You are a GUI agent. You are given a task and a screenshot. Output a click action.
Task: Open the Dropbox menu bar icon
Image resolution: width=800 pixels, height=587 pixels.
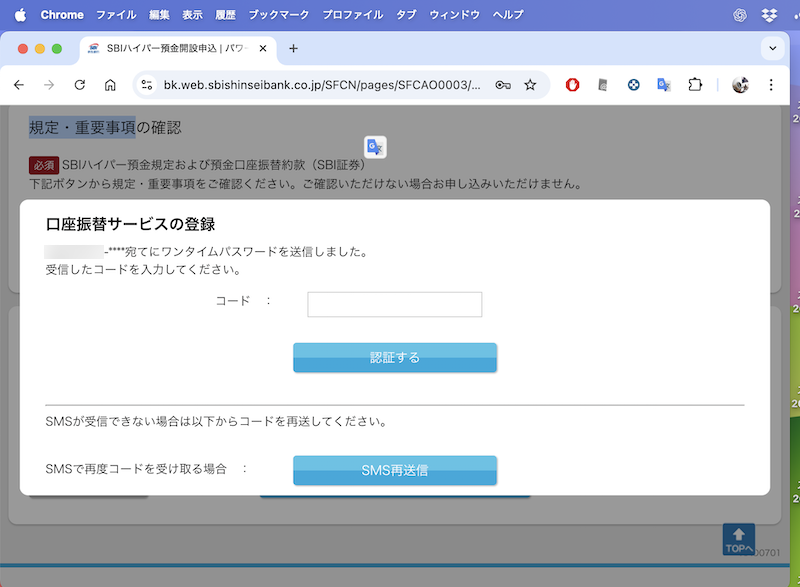click(x=769, y=15)
